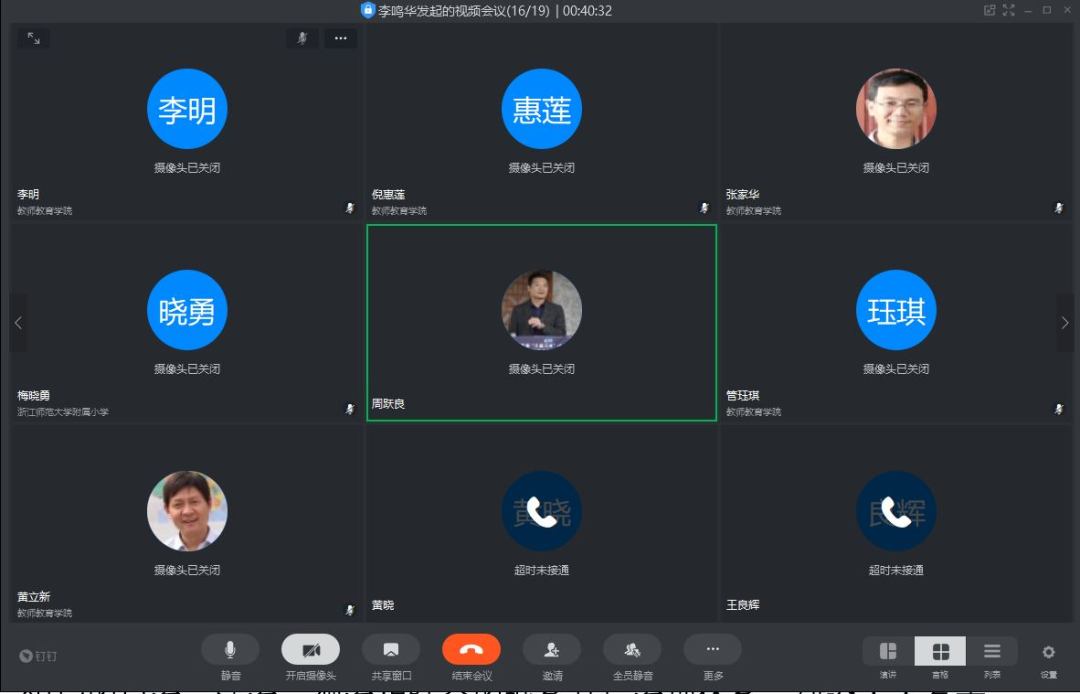Click the 邀请 invite participants icon
1080x694 pixels.
point(552,650)
